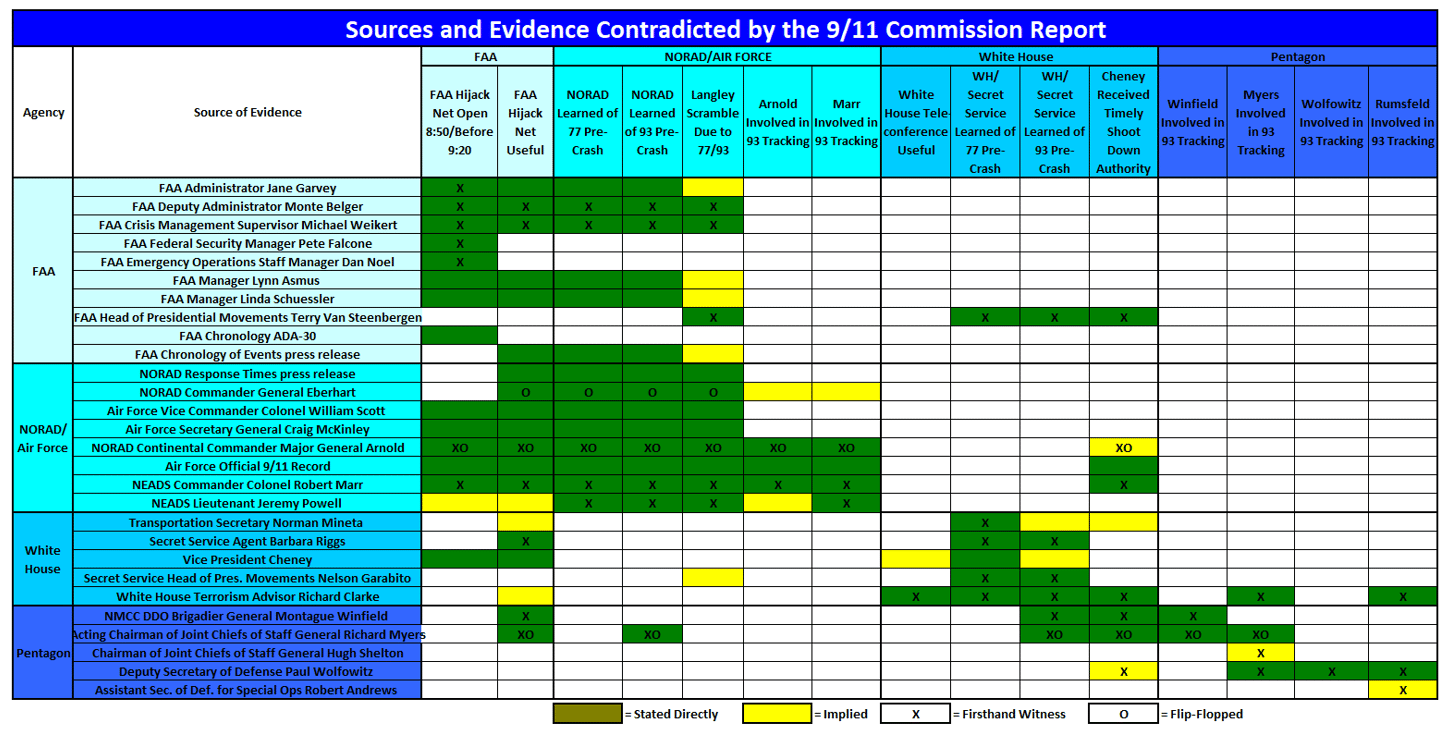The height and width of the screenshot is (735, 1440).
Task: Click Transportation Secretary Norman Mineta
Action: 247,522
